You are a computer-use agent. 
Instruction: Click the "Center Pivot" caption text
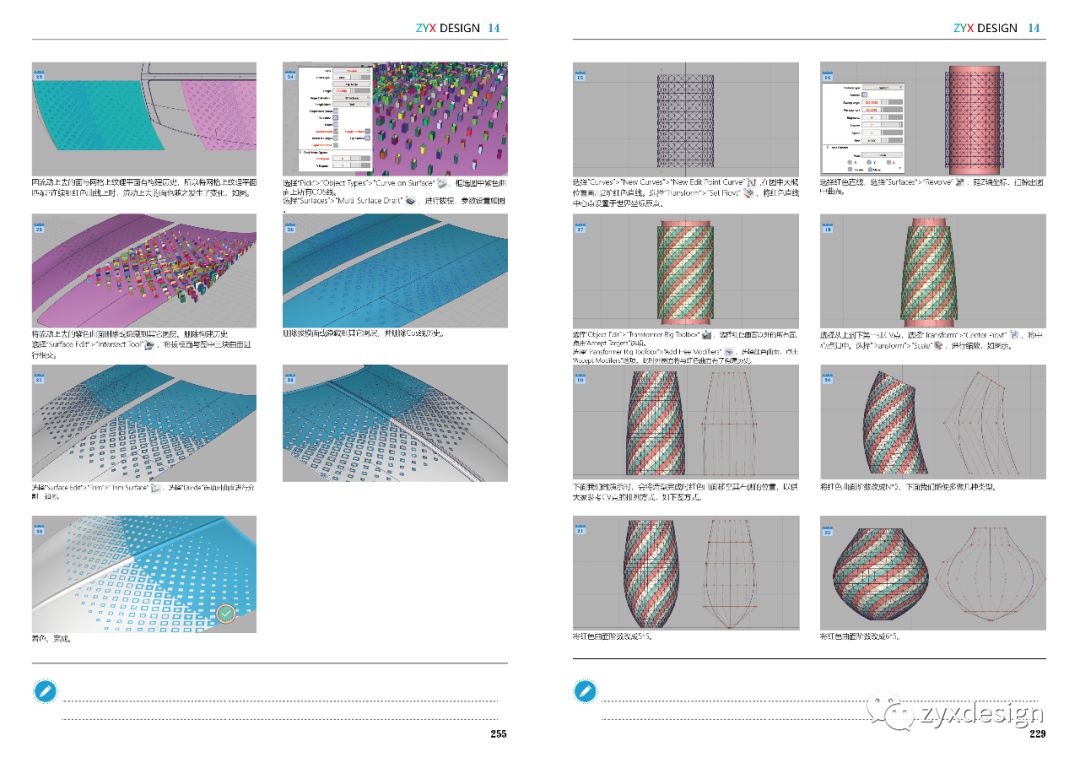point(987,335)
